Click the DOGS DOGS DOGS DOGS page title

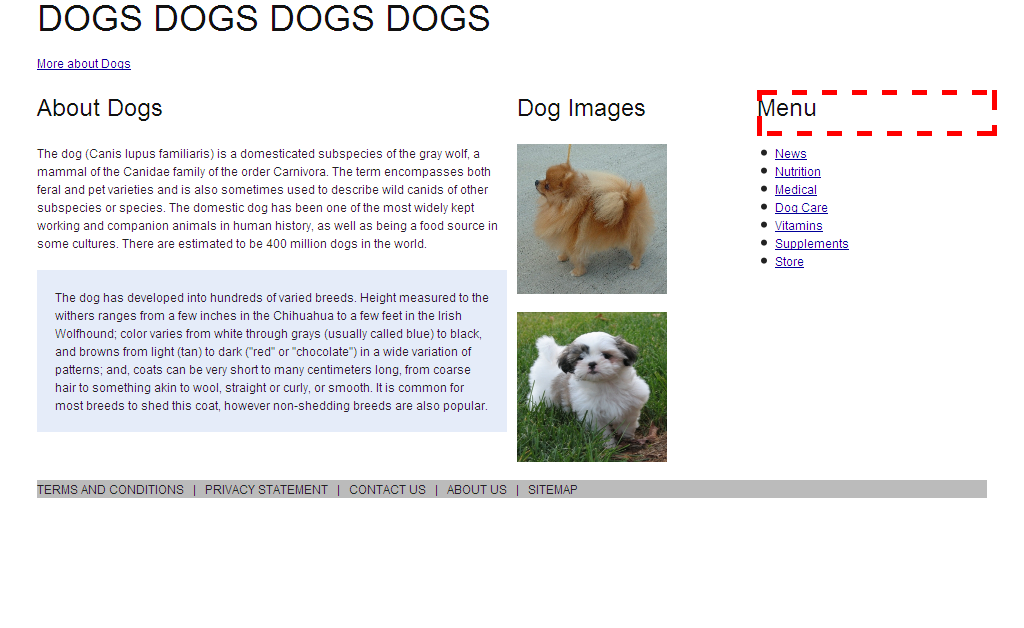point(264,18)
